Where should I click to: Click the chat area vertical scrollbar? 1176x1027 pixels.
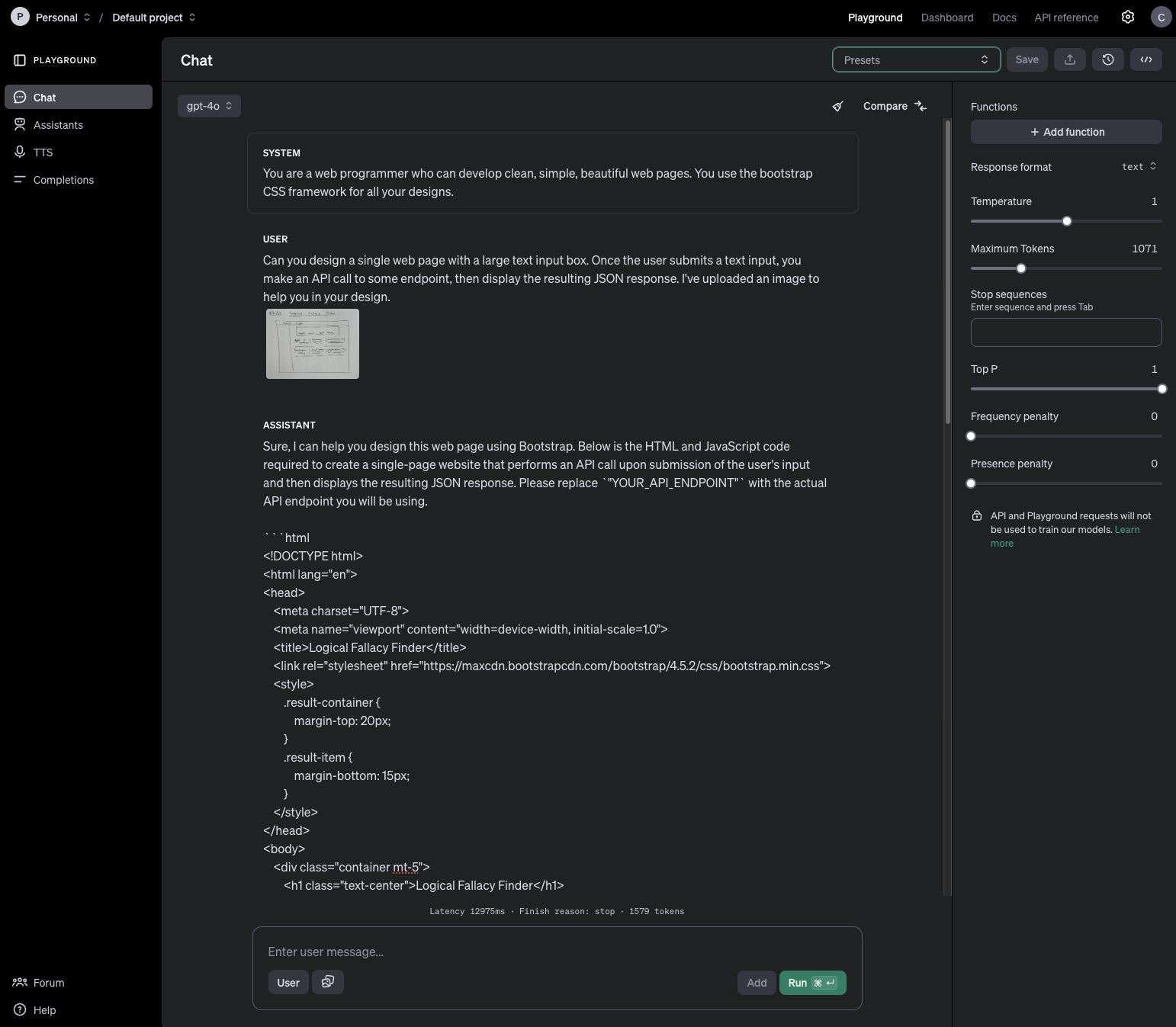948,271
